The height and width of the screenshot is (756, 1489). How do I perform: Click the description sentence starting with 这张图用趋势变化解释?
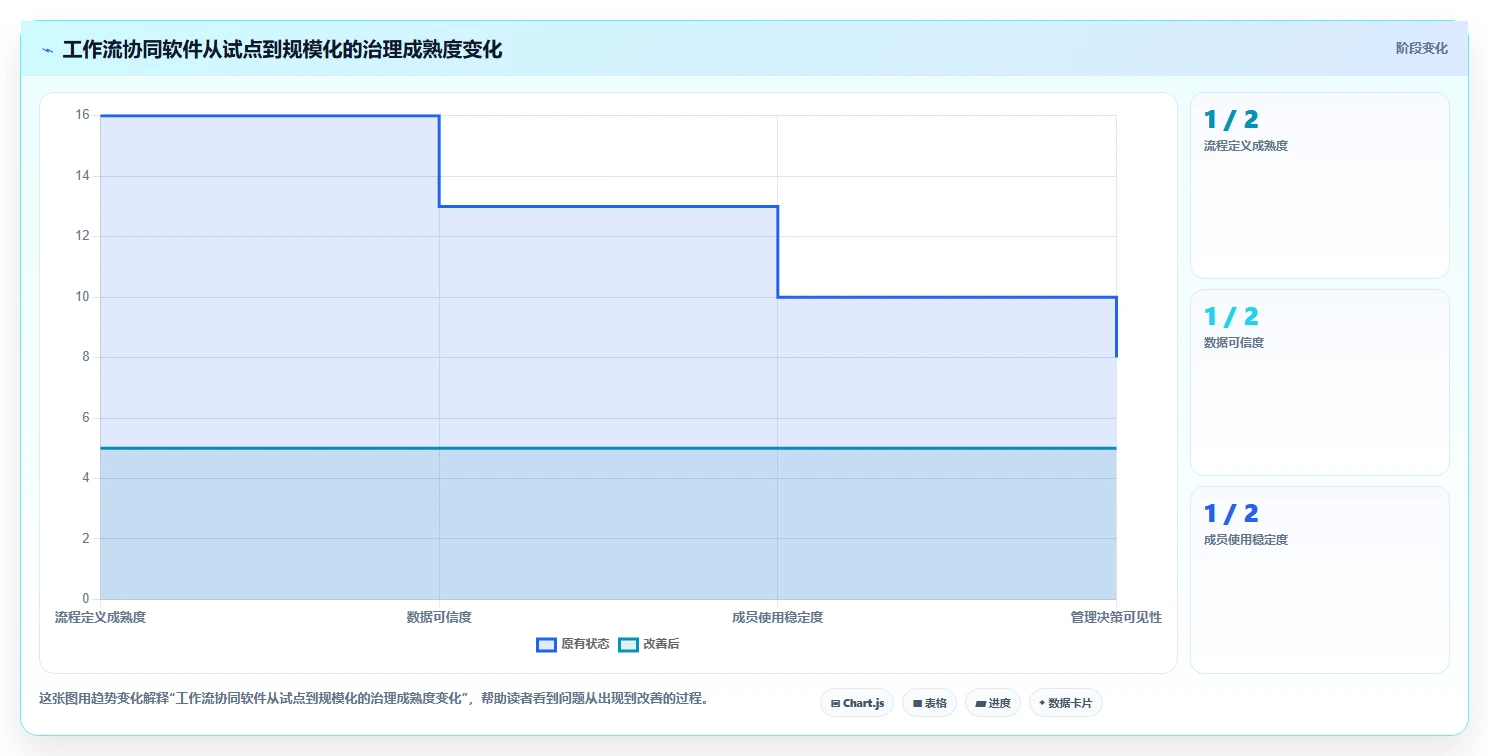coord(374,699)
